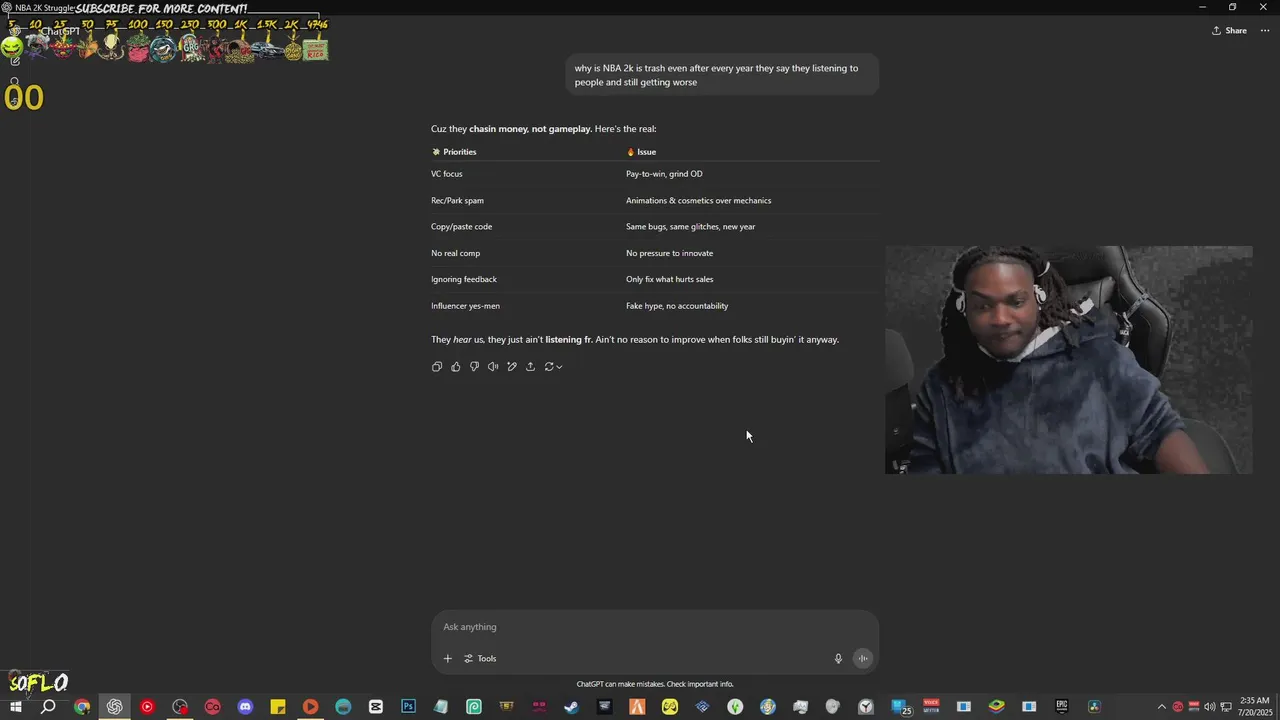Open the regenerate response dropdown
The height and width of the screenshot is (720, 1280).
(x=553, y=367)
